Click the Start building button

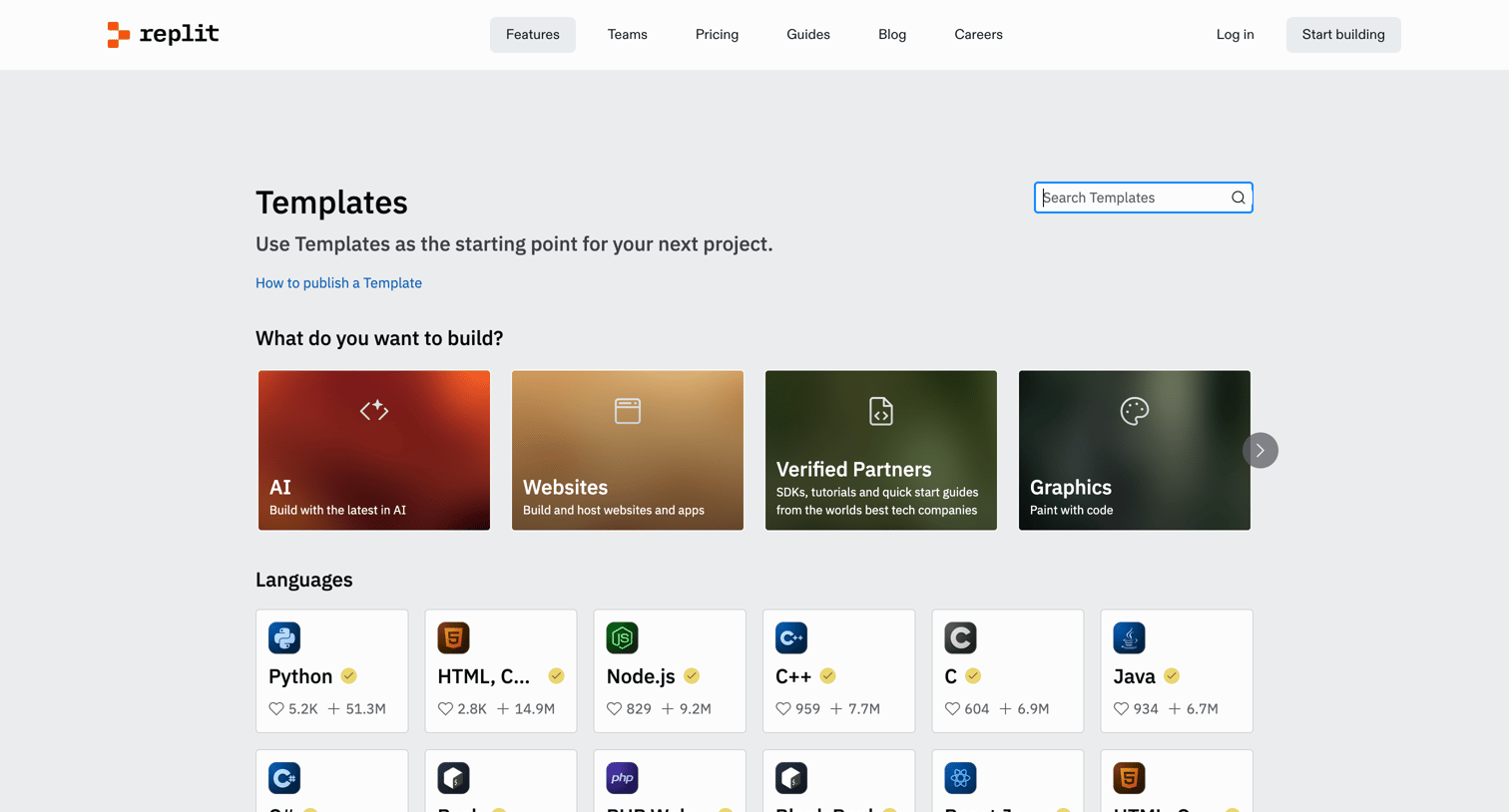pos(1343,35)
